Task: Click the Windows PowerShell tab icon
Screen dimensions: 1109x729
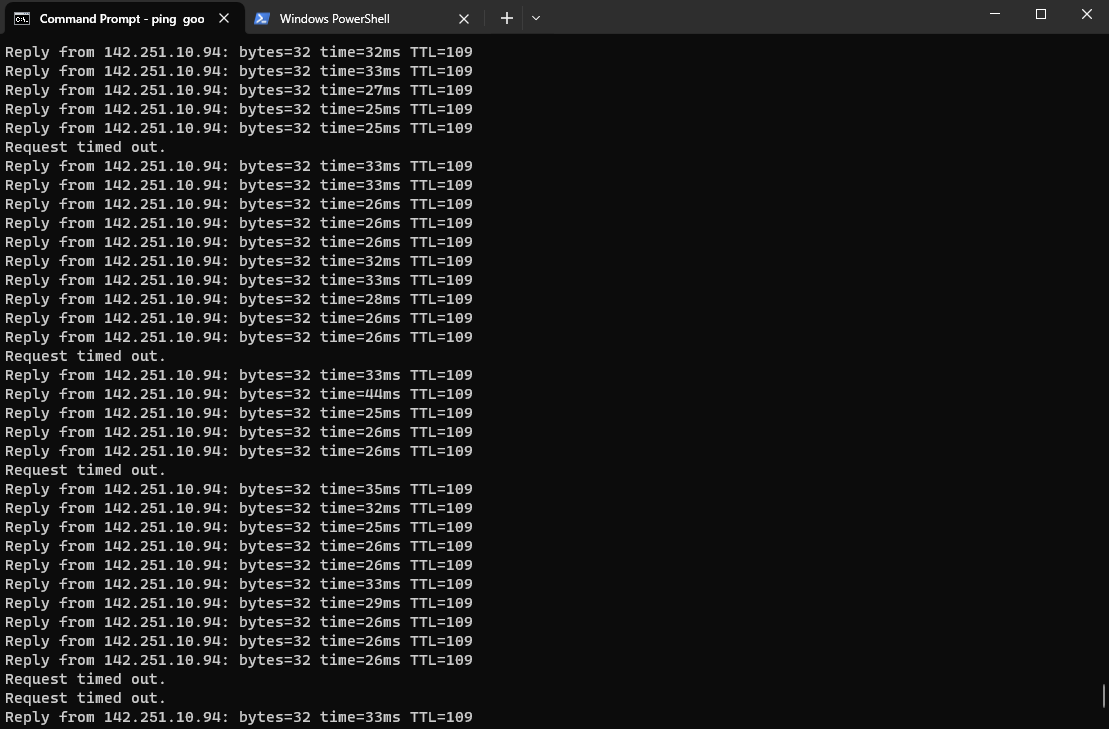Action: (262, 18)
